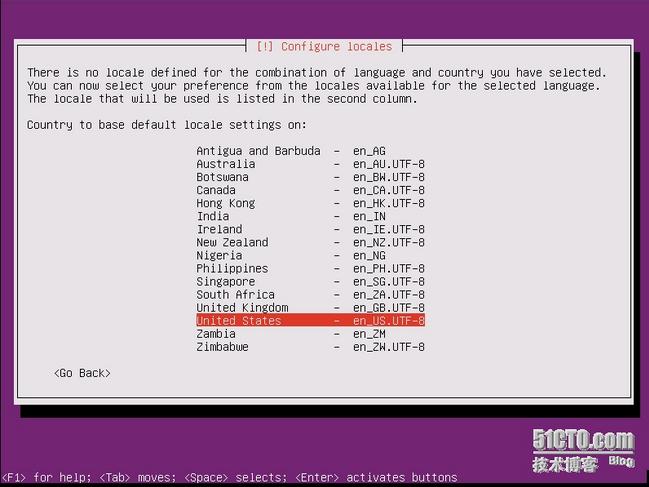Select Zimbabwe locale entry
This screenshot has width=649, height=487.
pyautogui.click(x=223, y=347)
